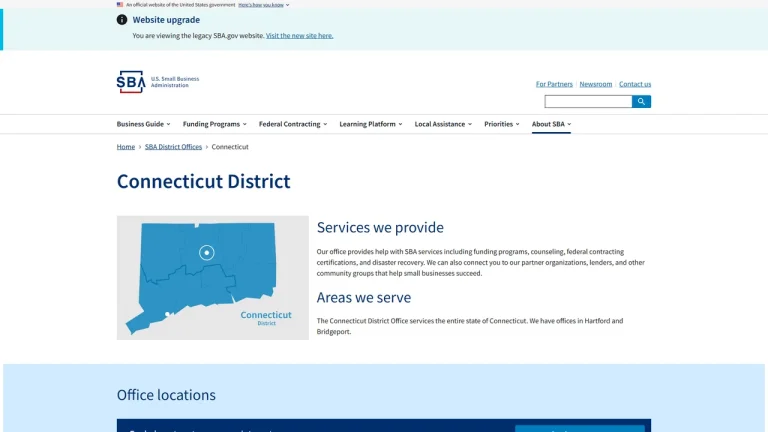Follow "Visit the new site here" link

point(299,35)
